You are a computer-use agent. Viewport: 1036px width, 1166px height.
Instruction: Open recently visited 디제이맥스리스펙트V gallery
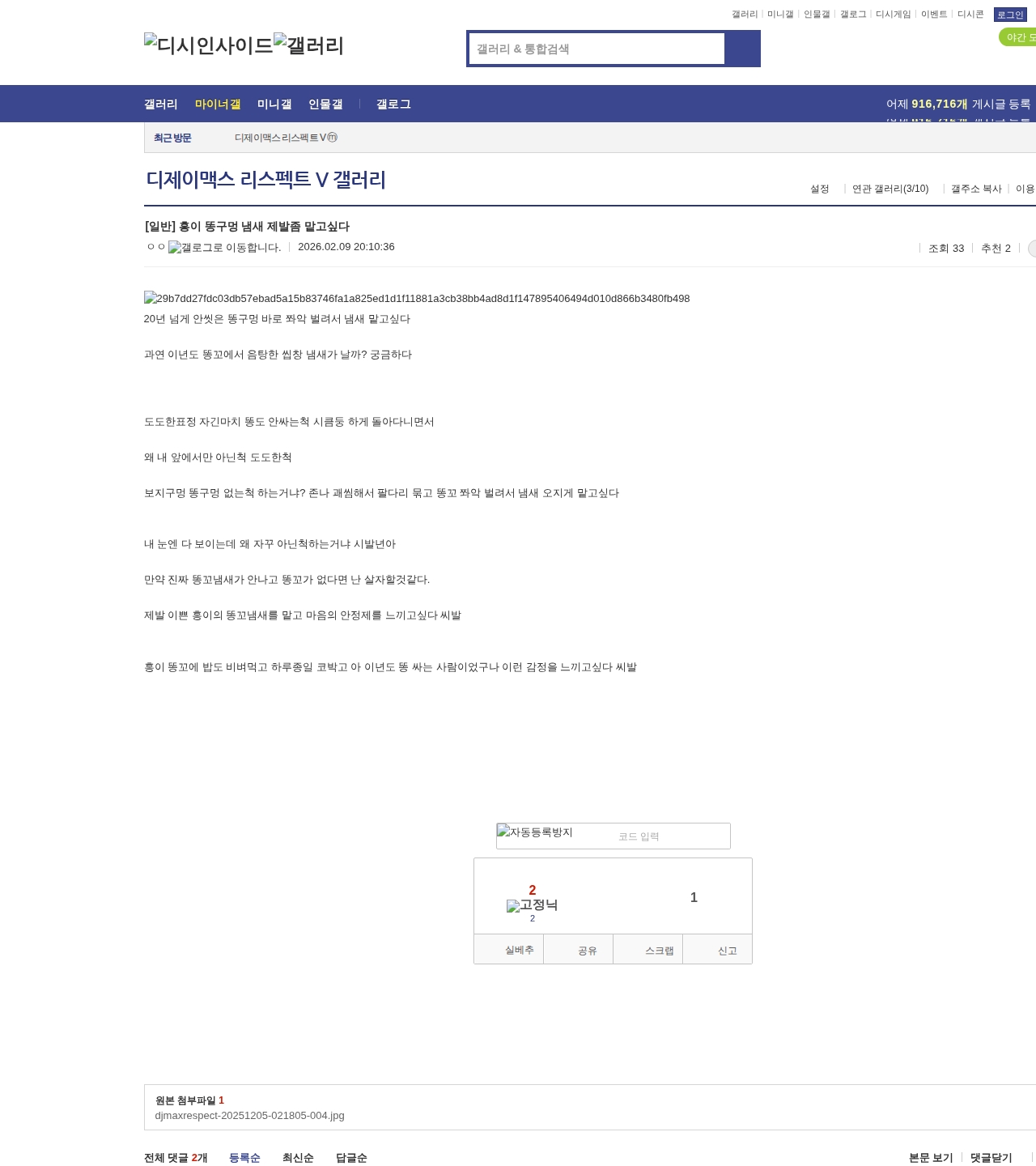[286, 138]
